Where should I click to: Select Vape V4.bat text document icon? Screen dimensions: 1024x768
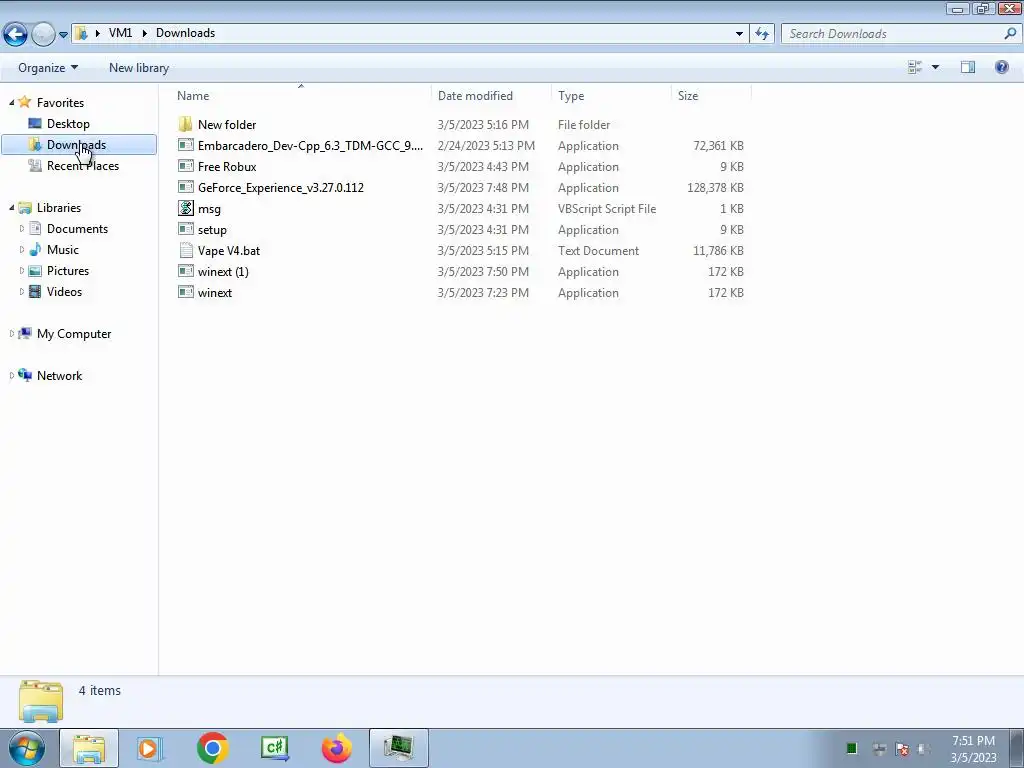coord(185,250)
